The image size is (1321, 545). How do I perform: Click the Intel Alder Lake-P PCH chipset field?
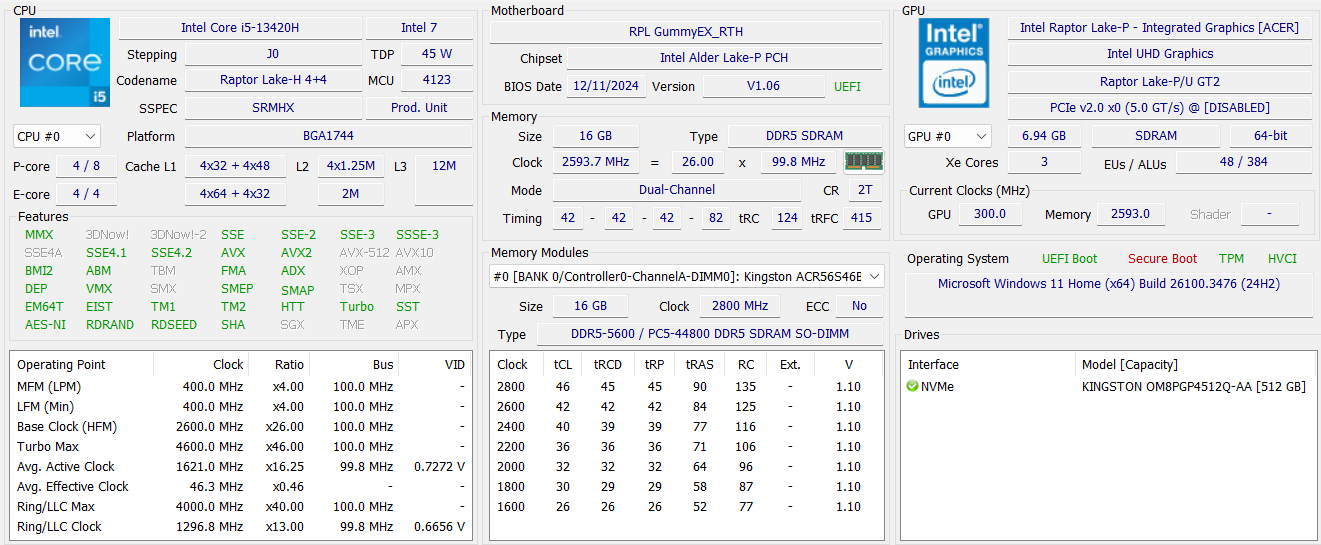coord(724,58)
